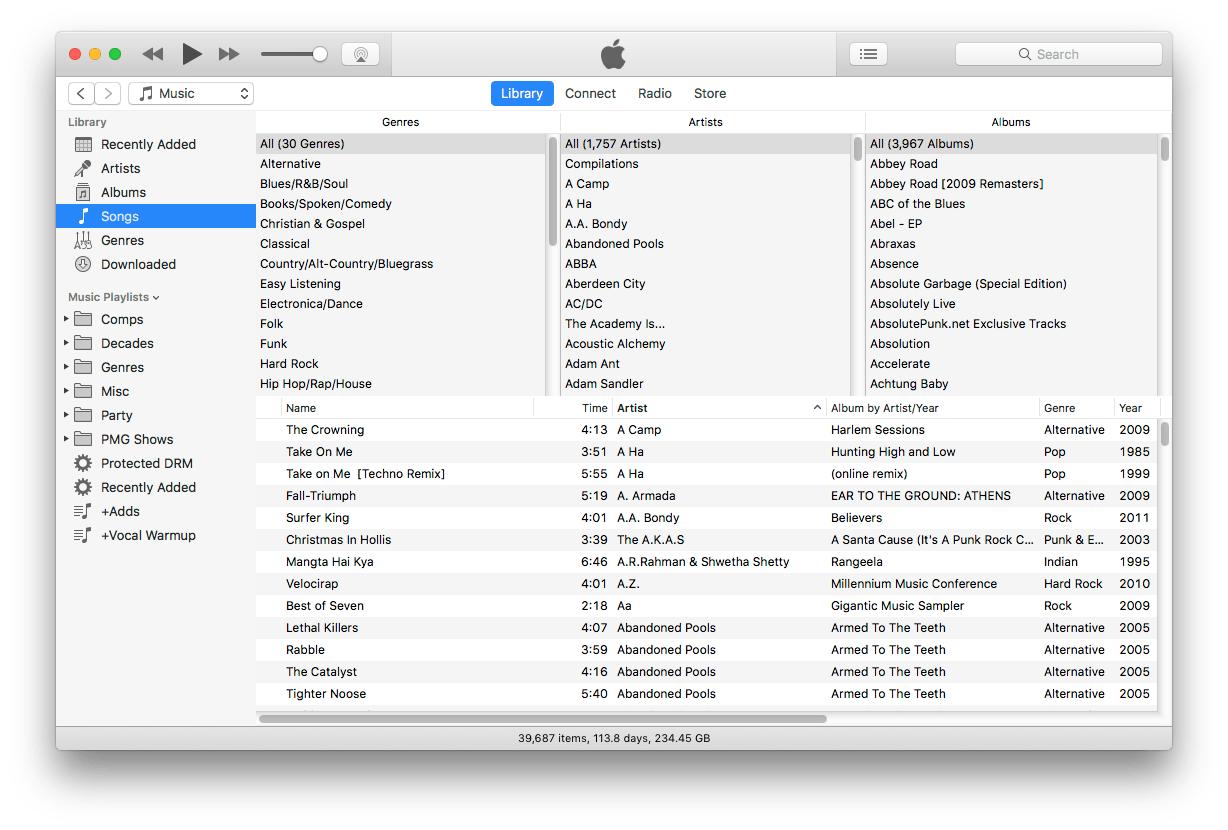Sort by Album by Artist/Year column header
Screen dimensions: 1228x830
(933, 408)
